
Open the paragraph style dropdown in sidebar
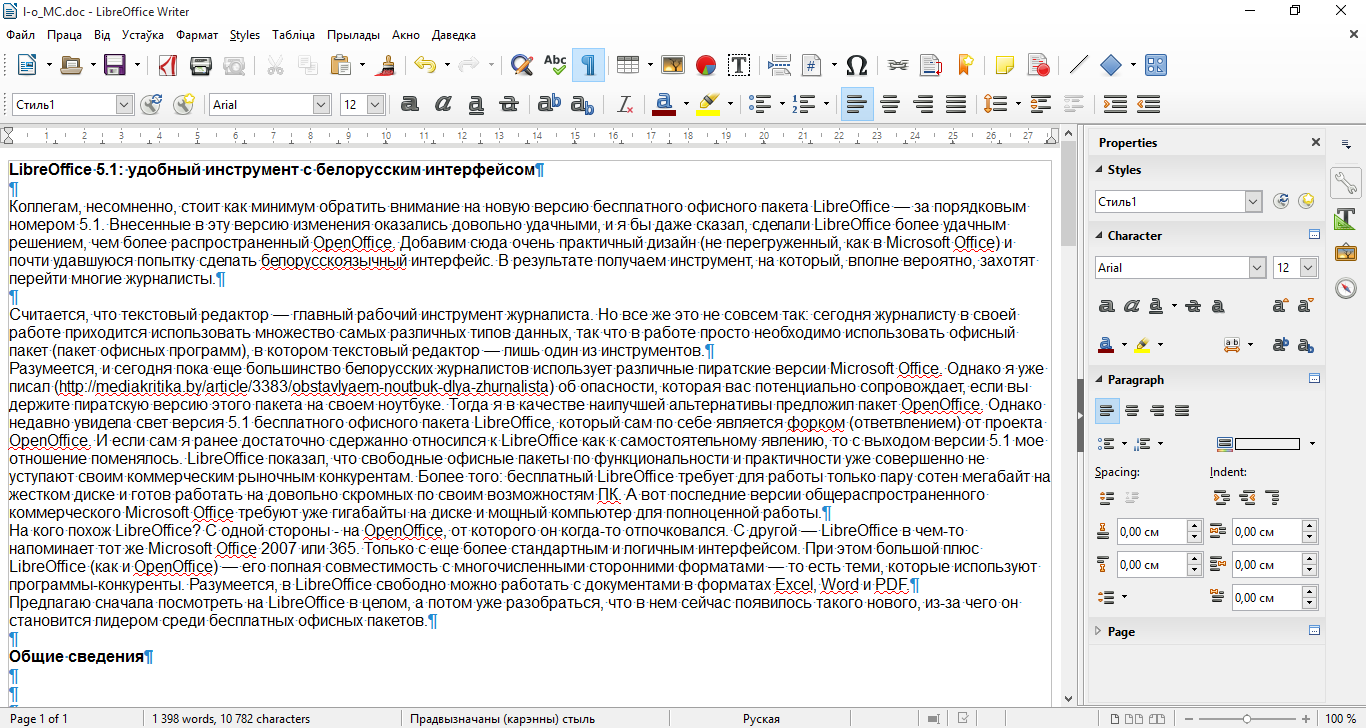[1253, 202]
